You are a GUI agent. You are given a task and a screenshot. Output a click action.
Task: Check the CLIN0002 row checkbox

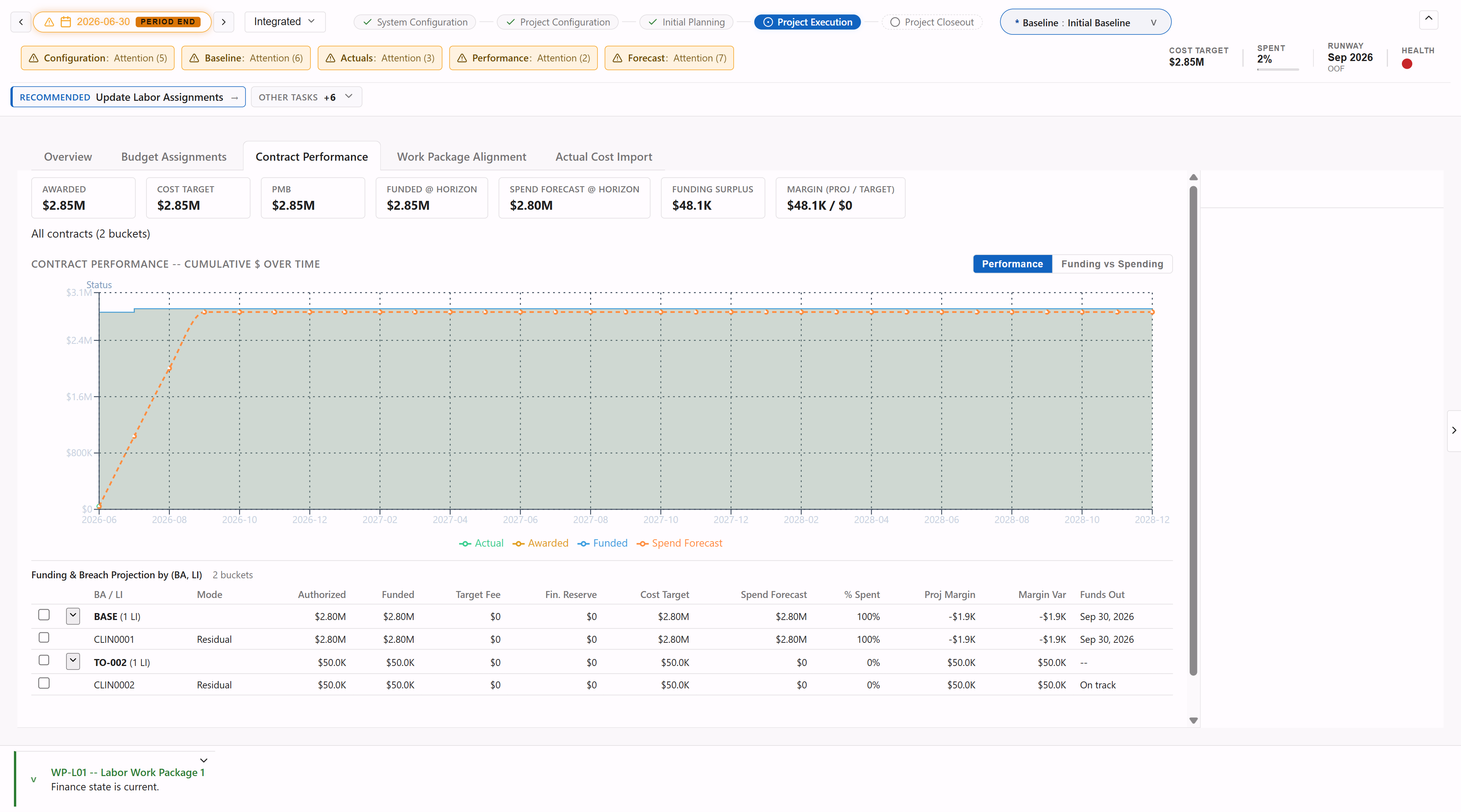44,683
